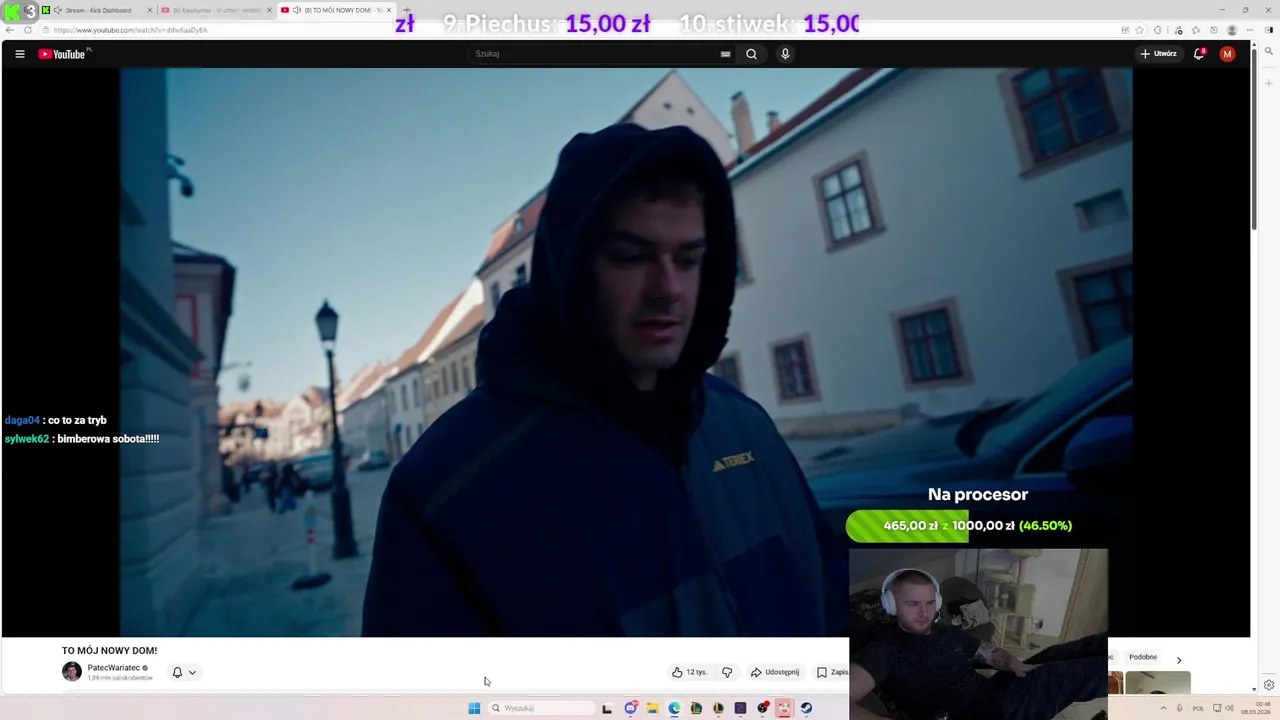Open YouTube notifications bell
Screen dimensions: 1280x720
[1198, 54]
